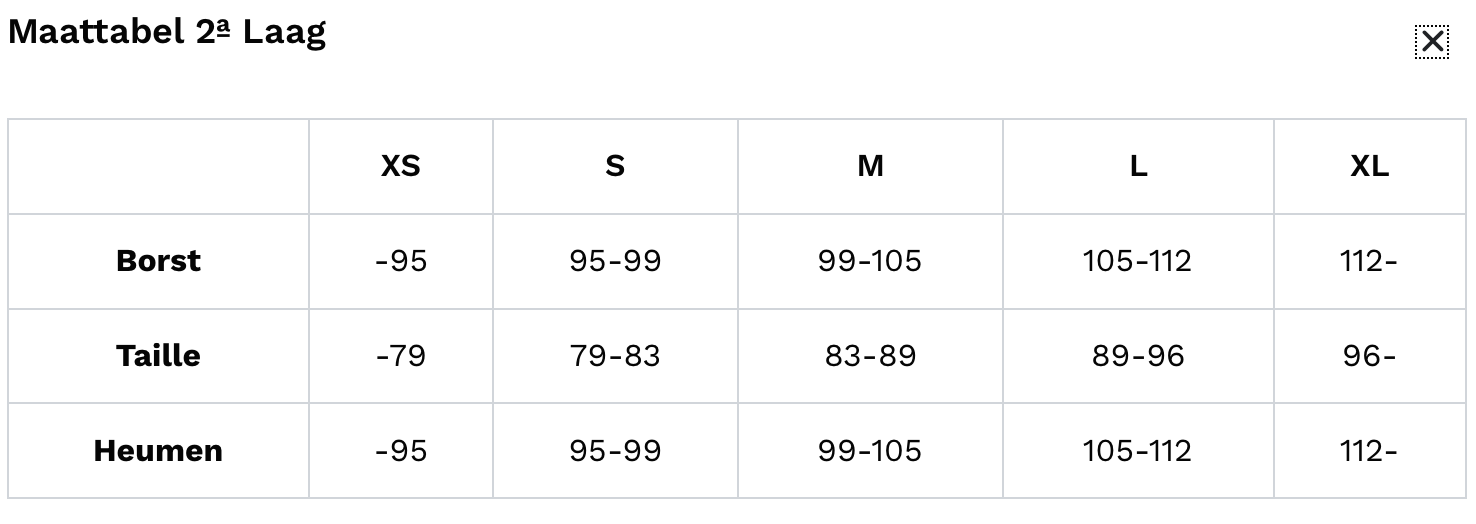This screenshot has height=524, width=1476.
Task: Select the XS column header
Action: pos(400,166)
